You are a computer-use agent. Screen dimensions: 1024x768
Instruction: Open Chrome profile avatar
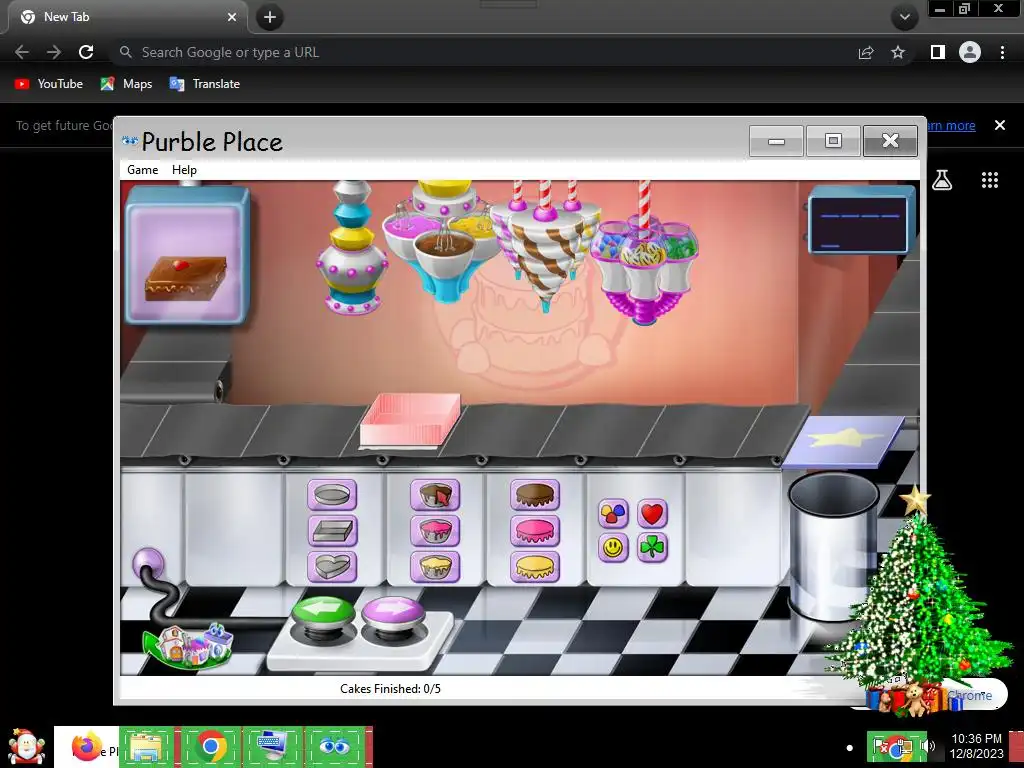970,52
